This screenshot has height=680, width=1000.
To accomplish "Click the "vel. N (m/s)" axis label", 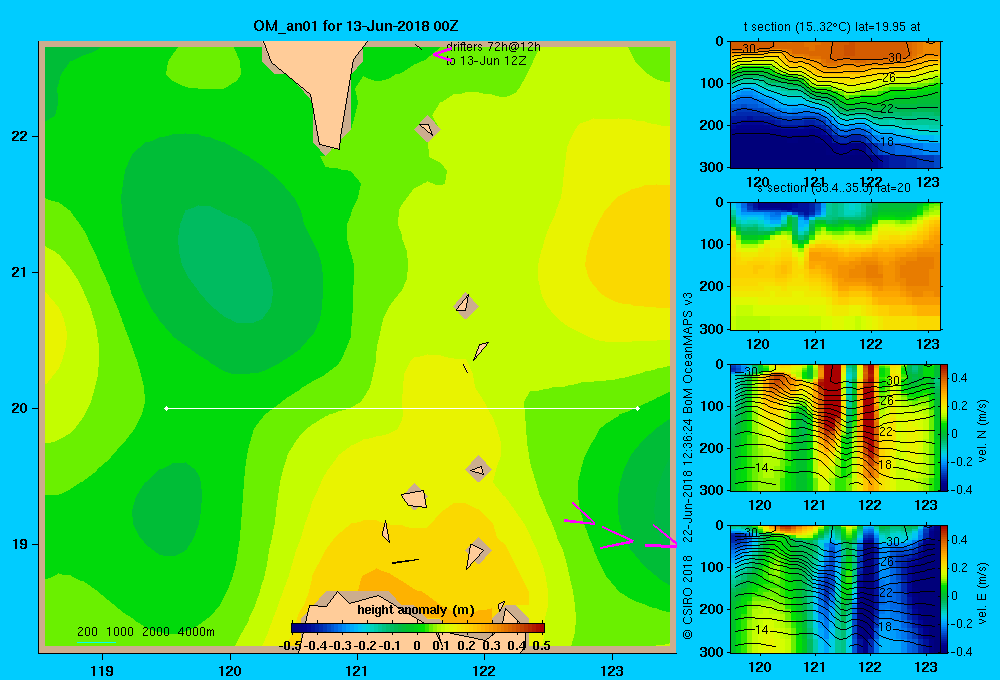I will [983, 431].
